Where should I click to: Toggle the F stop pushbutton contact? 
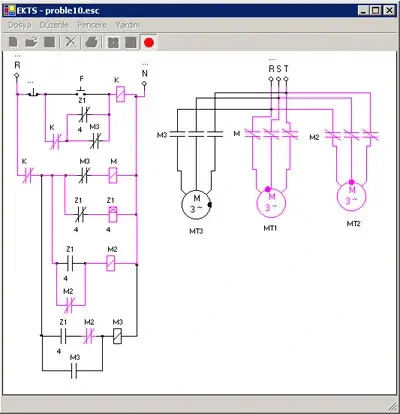[81, 91]
